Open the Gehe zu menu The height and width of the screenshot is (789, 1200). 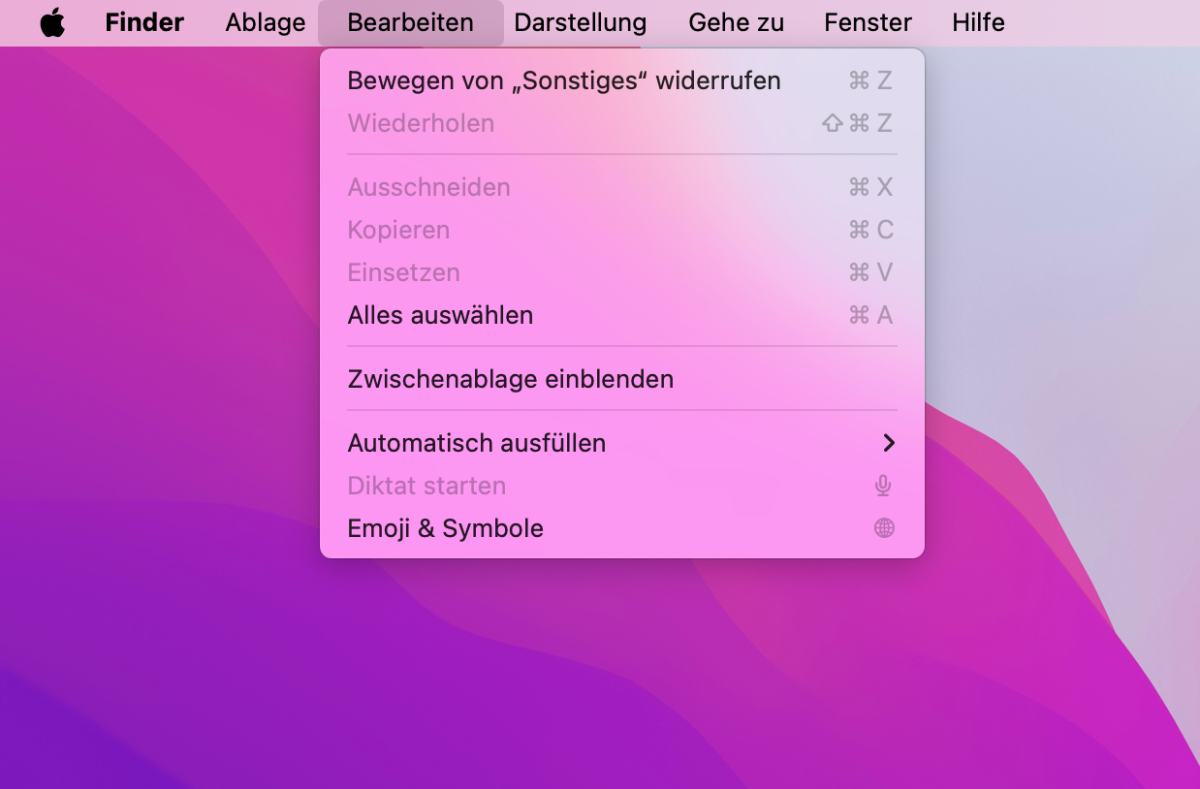(x=736, y=22)
